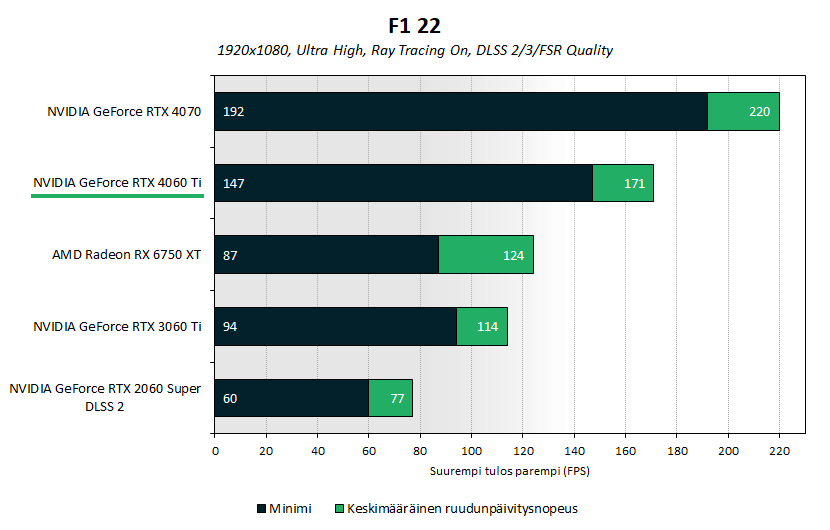Click the x-axis tick label 160
This screenshot has height=530, width=830.
625,451
